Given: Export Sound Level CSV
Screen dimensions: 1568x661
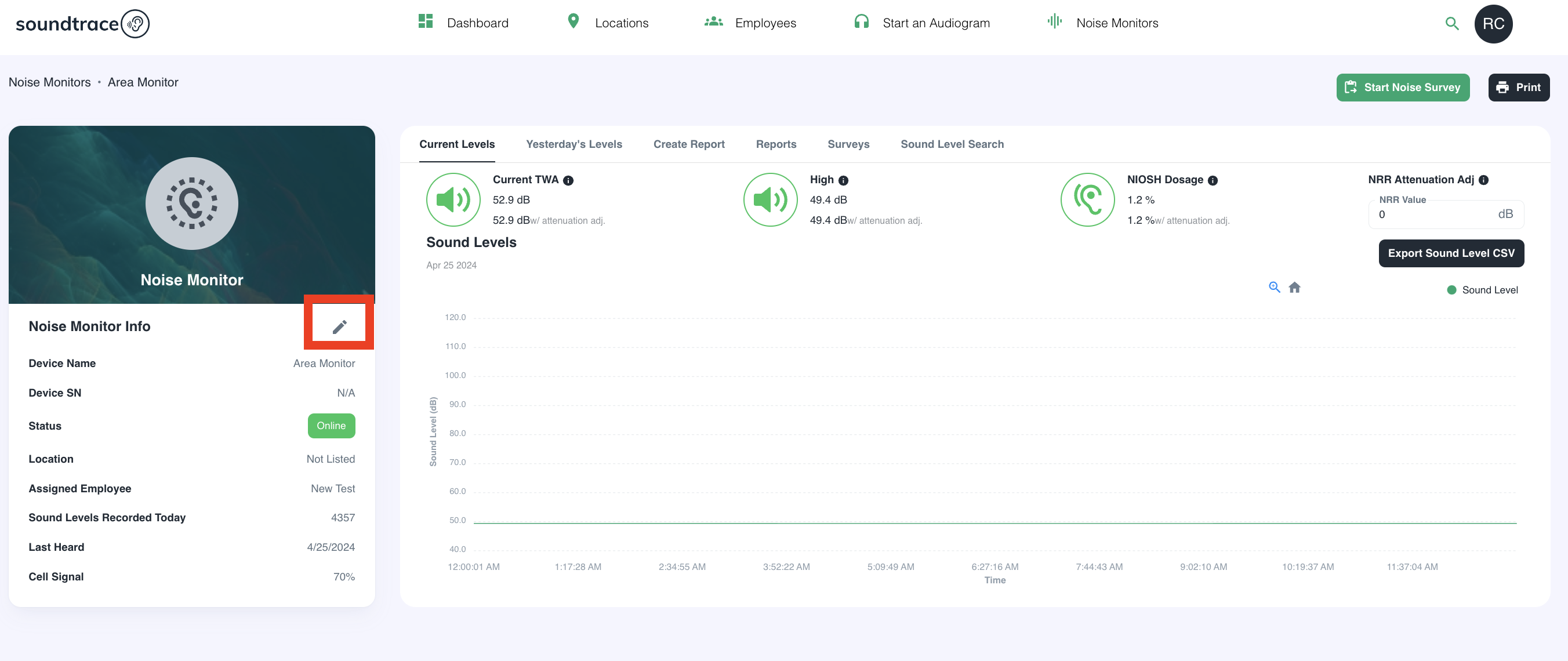Looking at the screenshot, I should (x=1451, y=253).
